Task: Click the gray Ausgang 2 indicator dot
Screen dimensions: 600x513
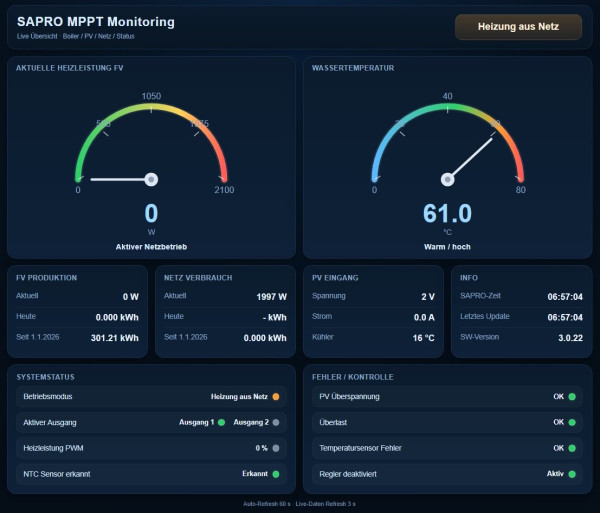Action: [276, 422]
